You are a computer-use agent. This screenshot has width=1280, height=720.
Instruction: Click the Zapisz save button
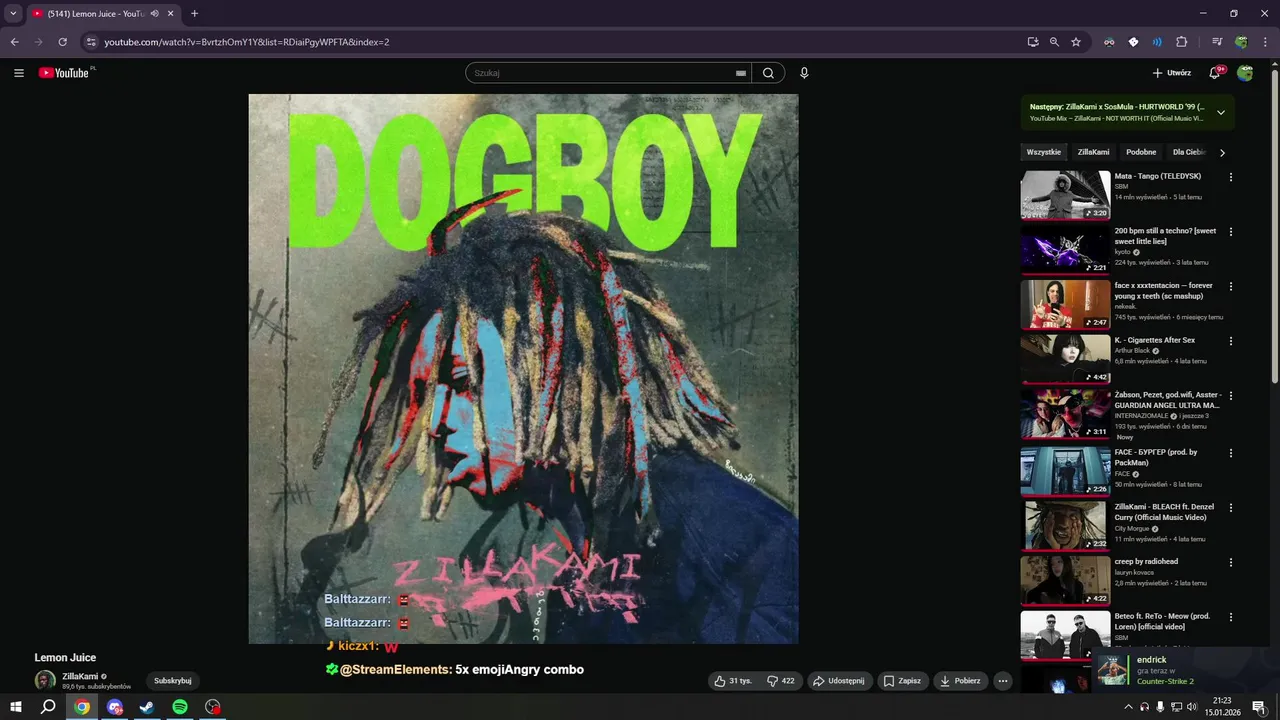(x=902, y=681)
